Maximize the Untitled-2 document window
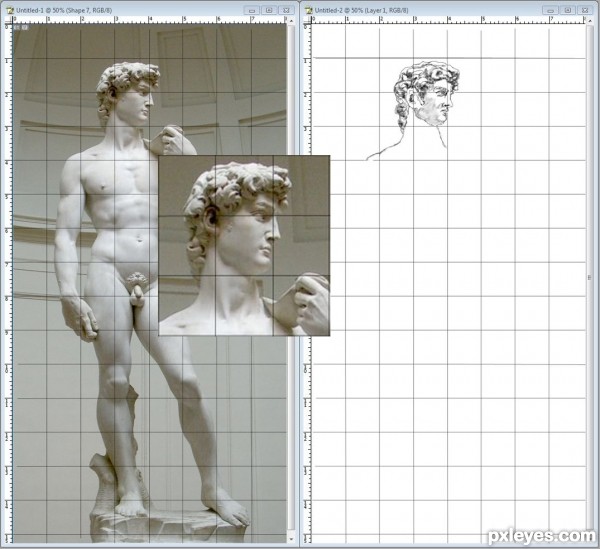The image size is (600, 549). [x=568, y=10]
